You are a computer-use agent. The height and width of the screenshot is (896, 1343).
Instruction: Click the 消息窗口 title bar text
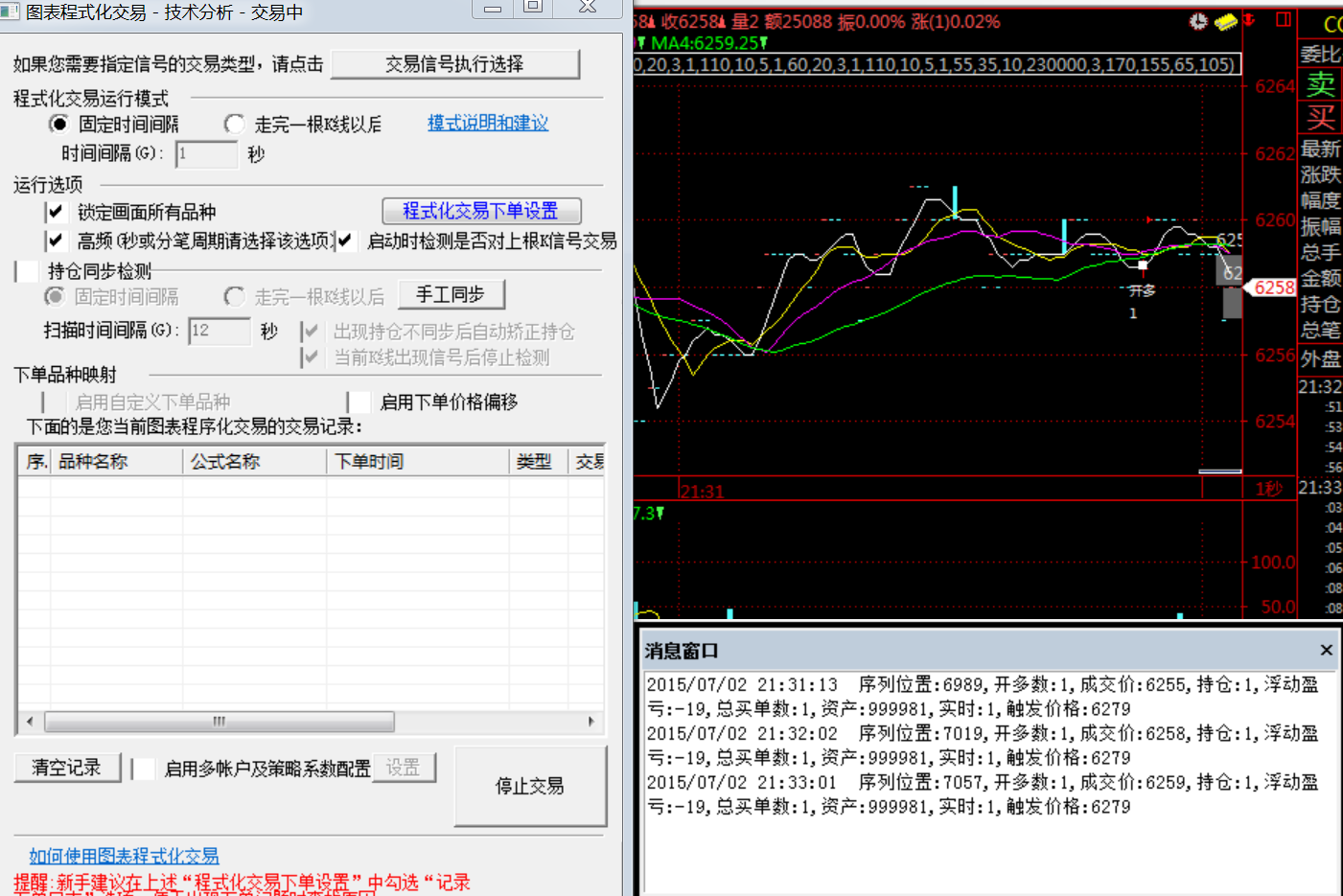[681, 651]
